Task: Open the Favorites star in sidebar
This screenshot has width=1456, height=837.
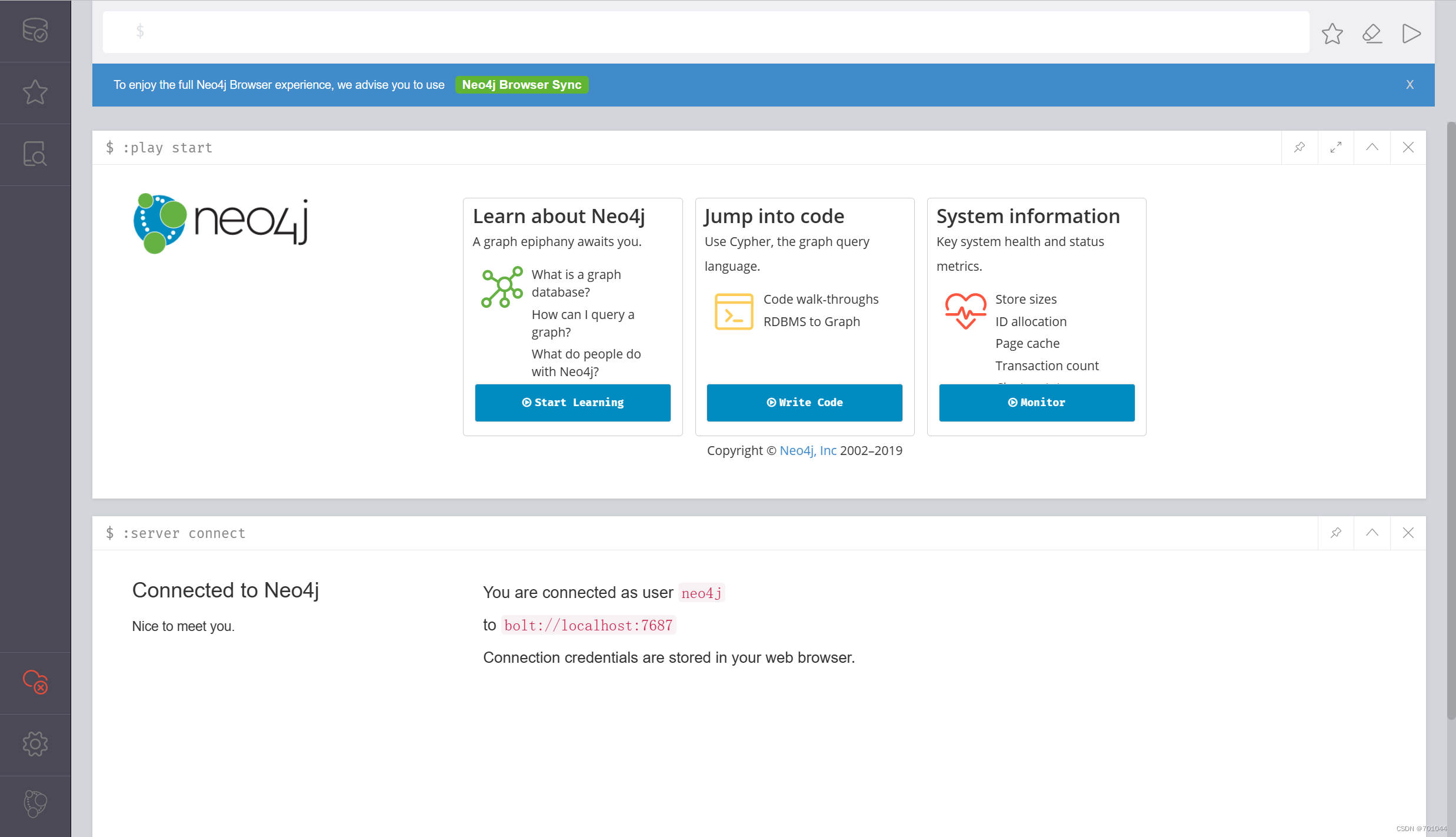Action: pyautogui.click(x=35, y=92)
